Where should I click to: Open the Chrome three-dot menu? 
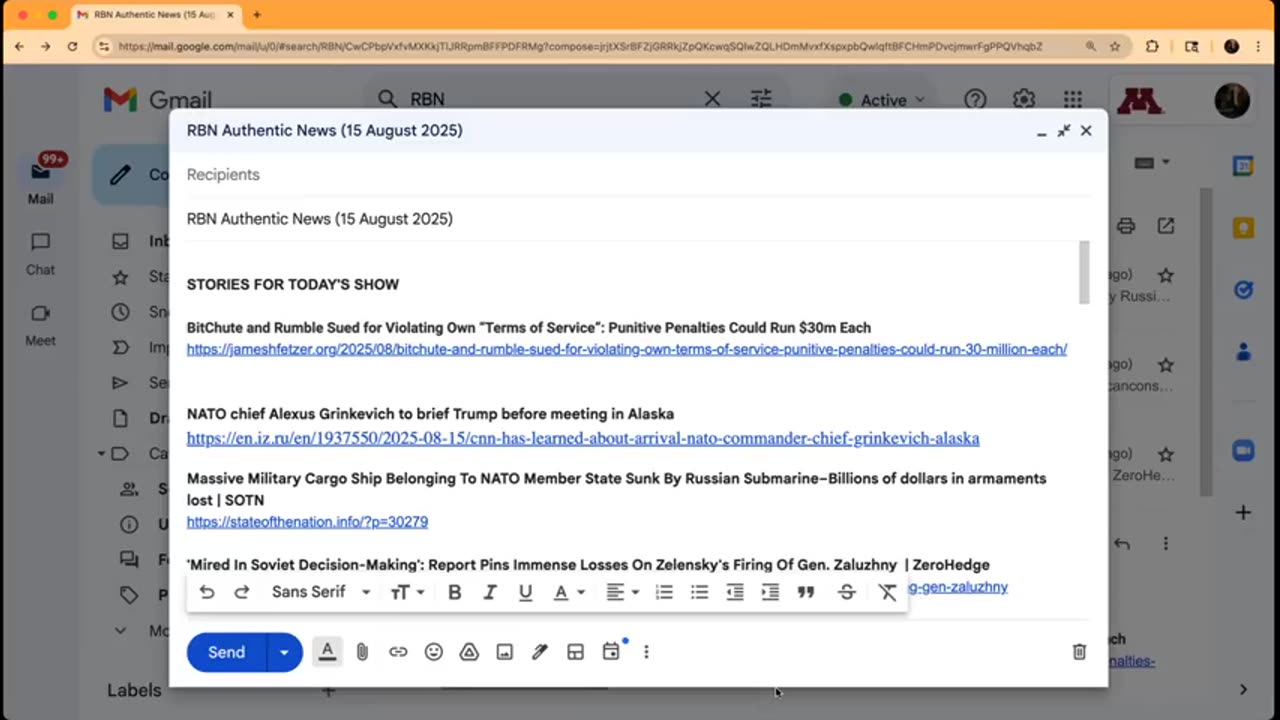pyautogui.click(x=1260, y=46)
